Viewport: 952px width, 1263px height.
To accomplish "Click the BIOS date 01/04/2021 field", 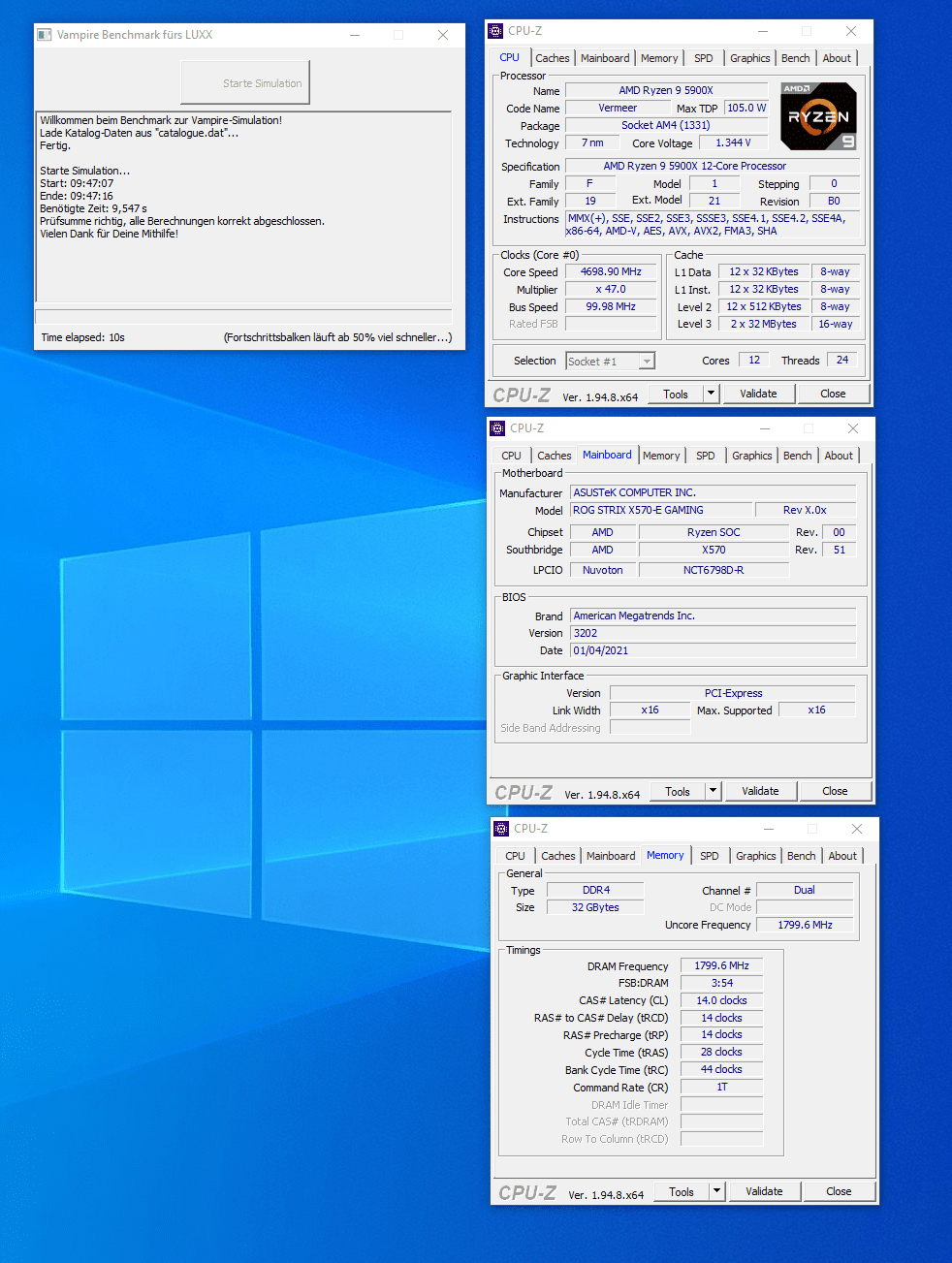I will (x=713, y=650).
